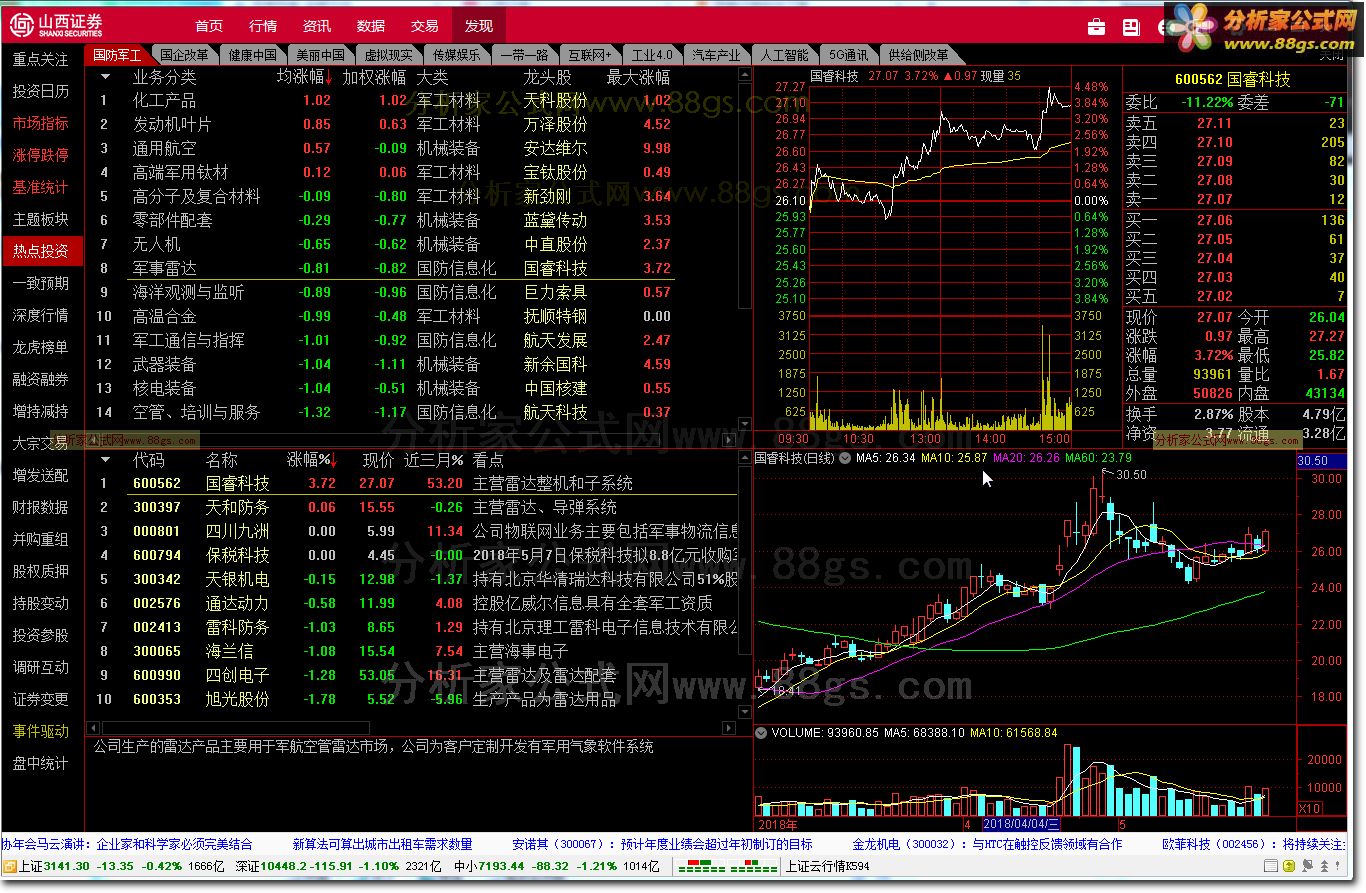Open 首页 menu
This screenshot has height=893, width=1366.
[209, 25]
